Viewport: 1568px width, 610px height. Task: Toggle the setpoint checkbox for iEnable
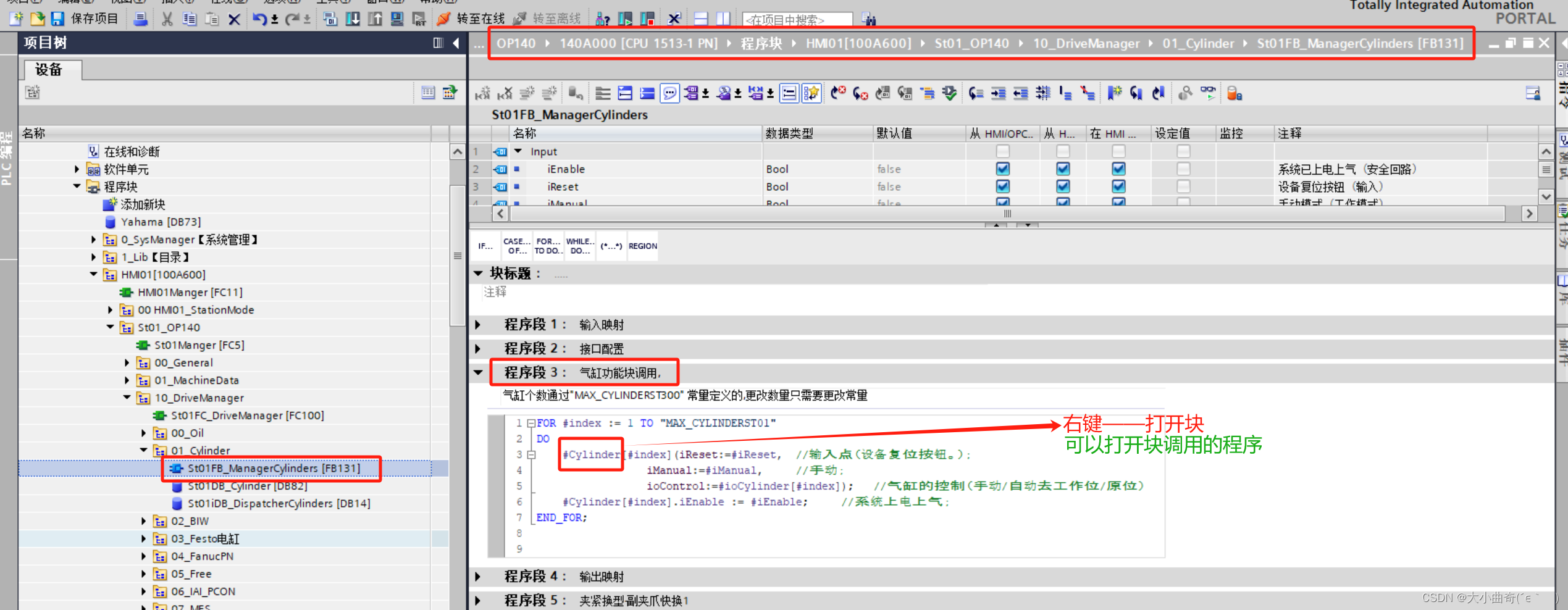1183,169
